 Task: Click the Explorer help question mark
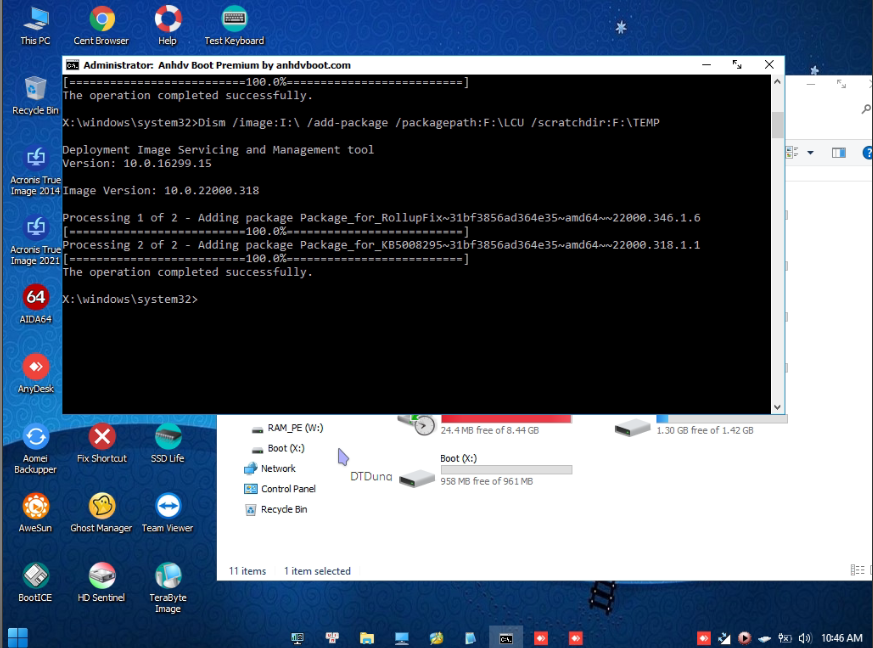[x=867, y=153]
